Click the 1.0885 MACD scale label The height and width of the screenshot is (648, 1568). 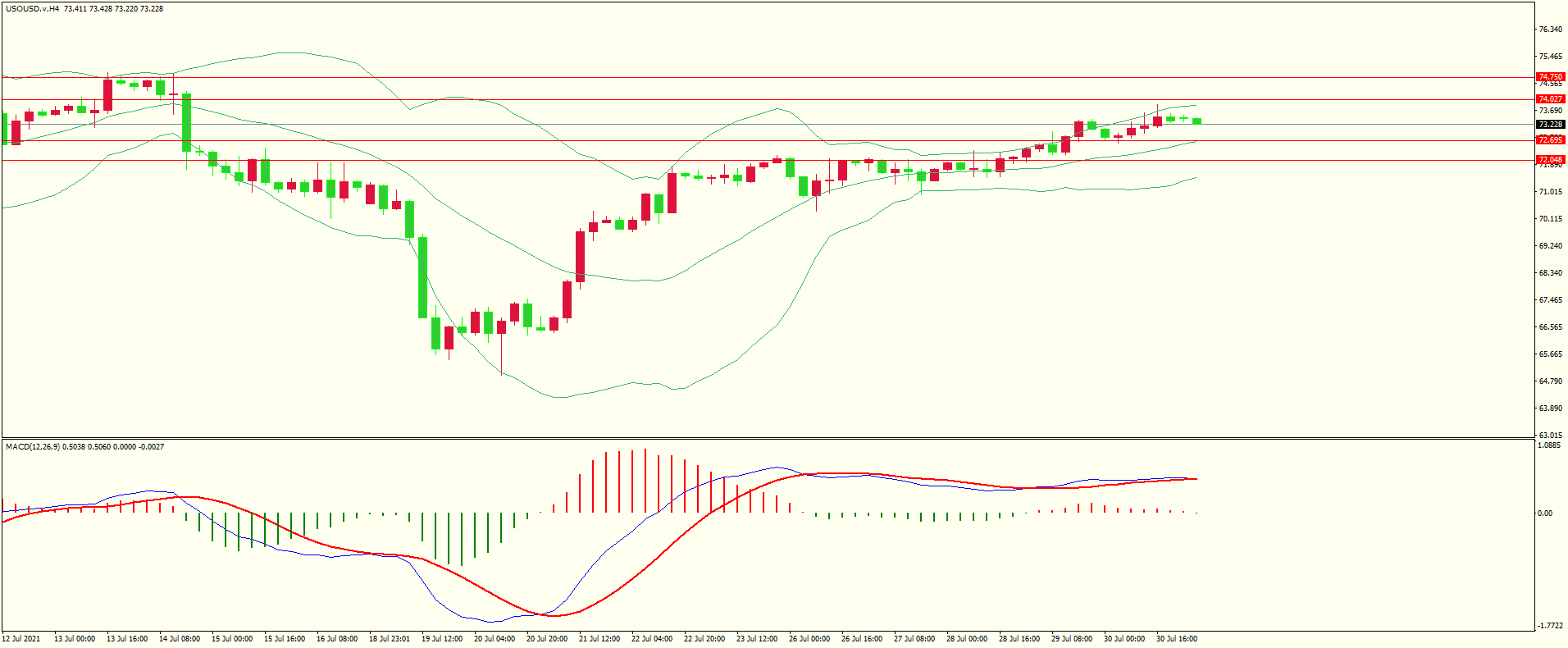pos(1550,446)
